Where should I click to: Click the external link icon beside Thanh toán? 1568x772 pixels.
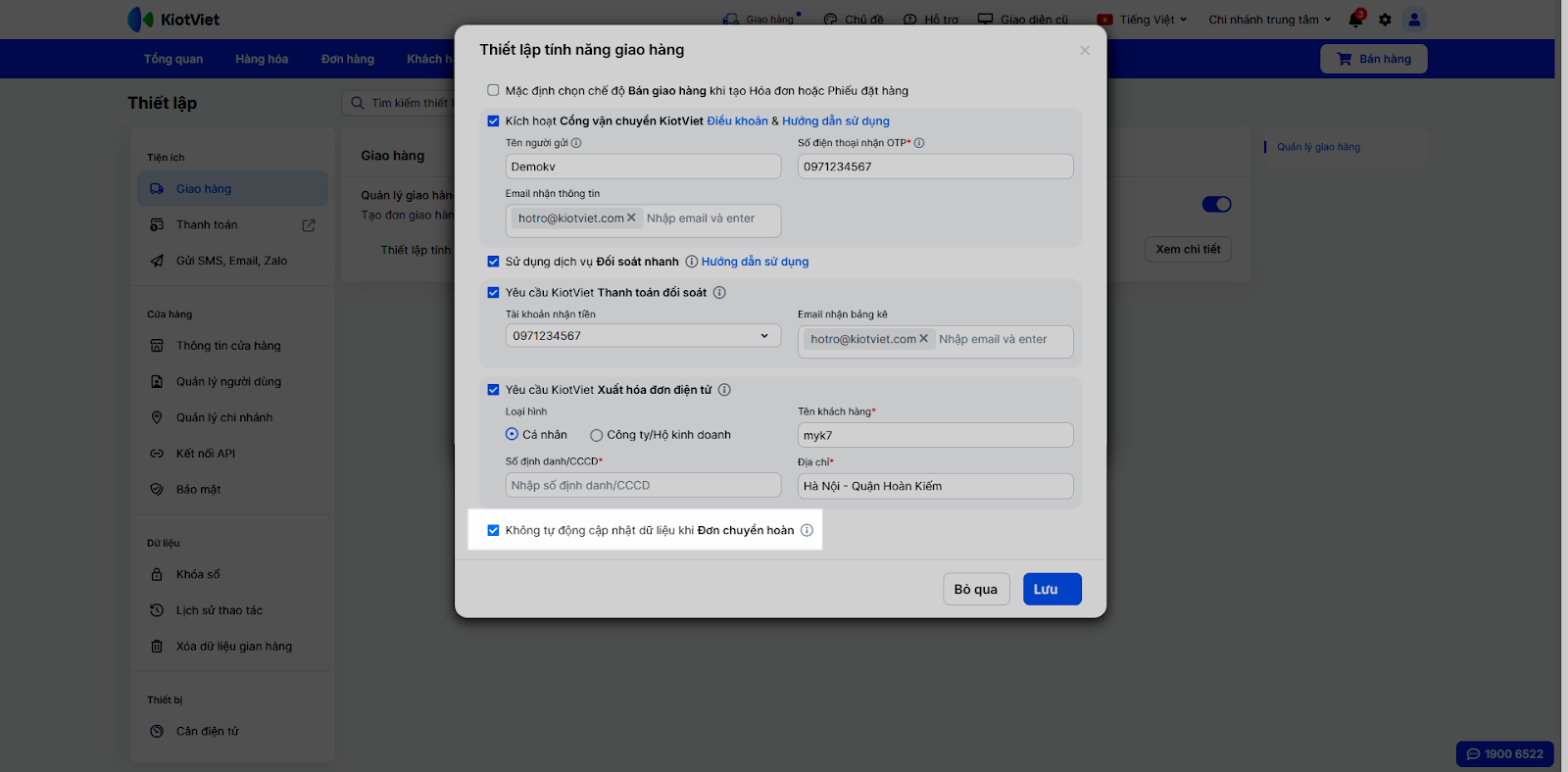click(309, 225)
